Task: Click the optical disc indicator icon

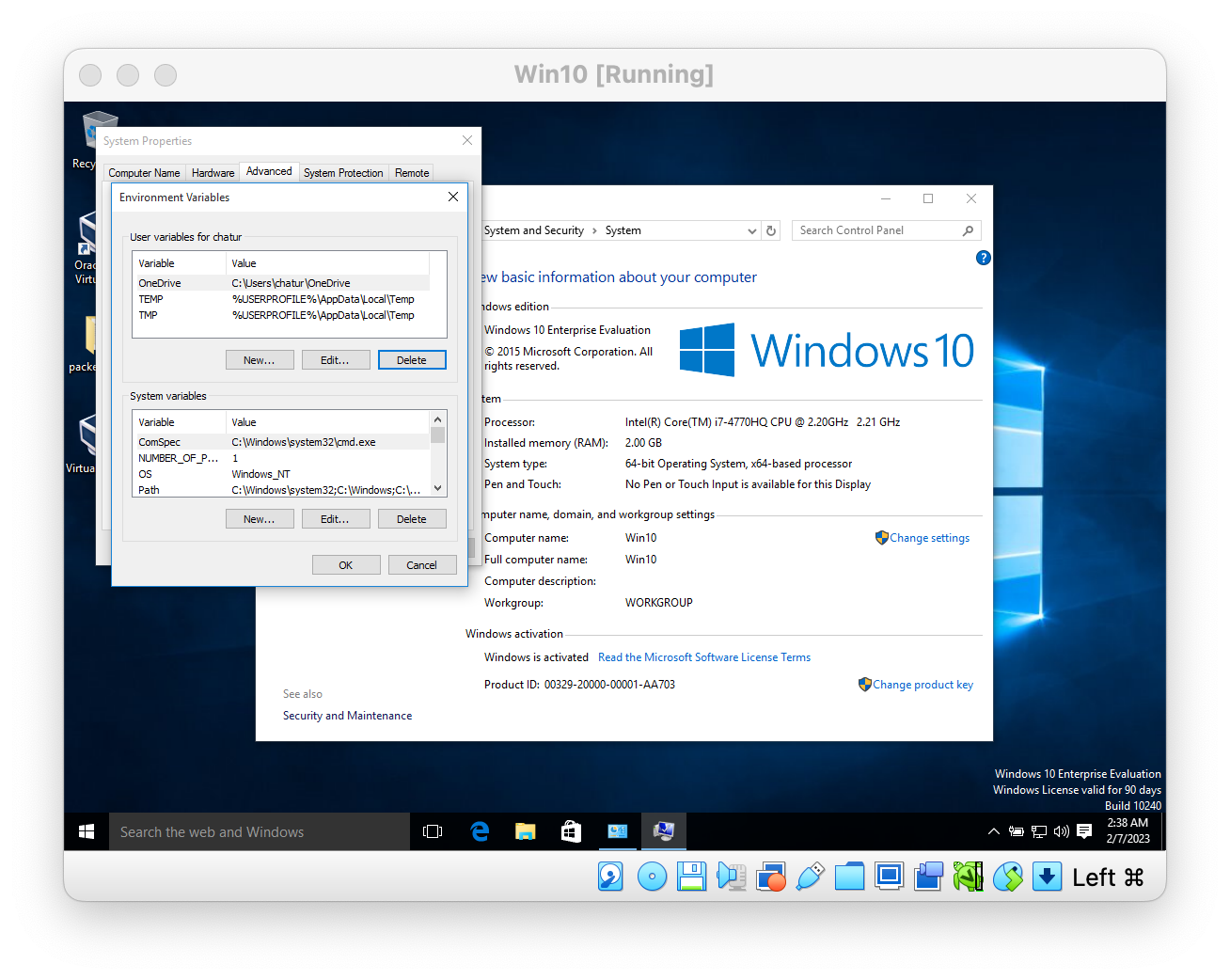Action: tap(652, 877)
